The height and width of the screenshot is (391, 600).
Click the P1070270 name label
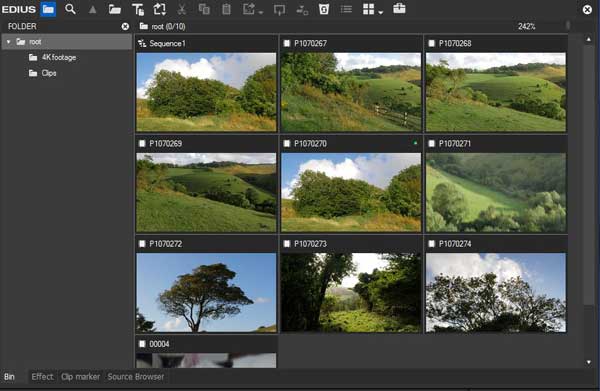click(x=310, y=143)
